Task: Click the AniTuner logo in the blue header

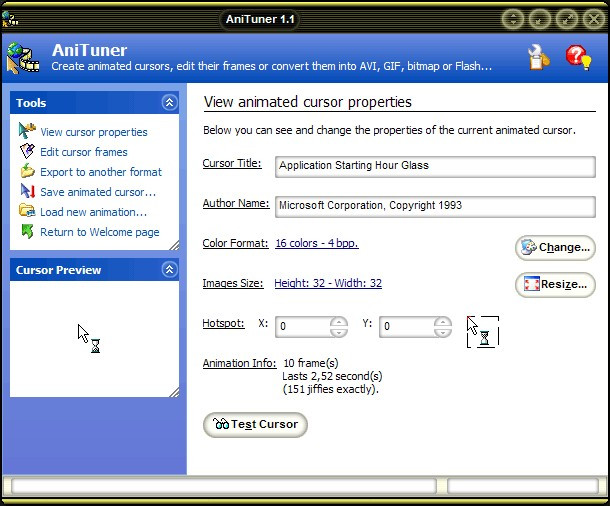Action: [x=23, y=58]
